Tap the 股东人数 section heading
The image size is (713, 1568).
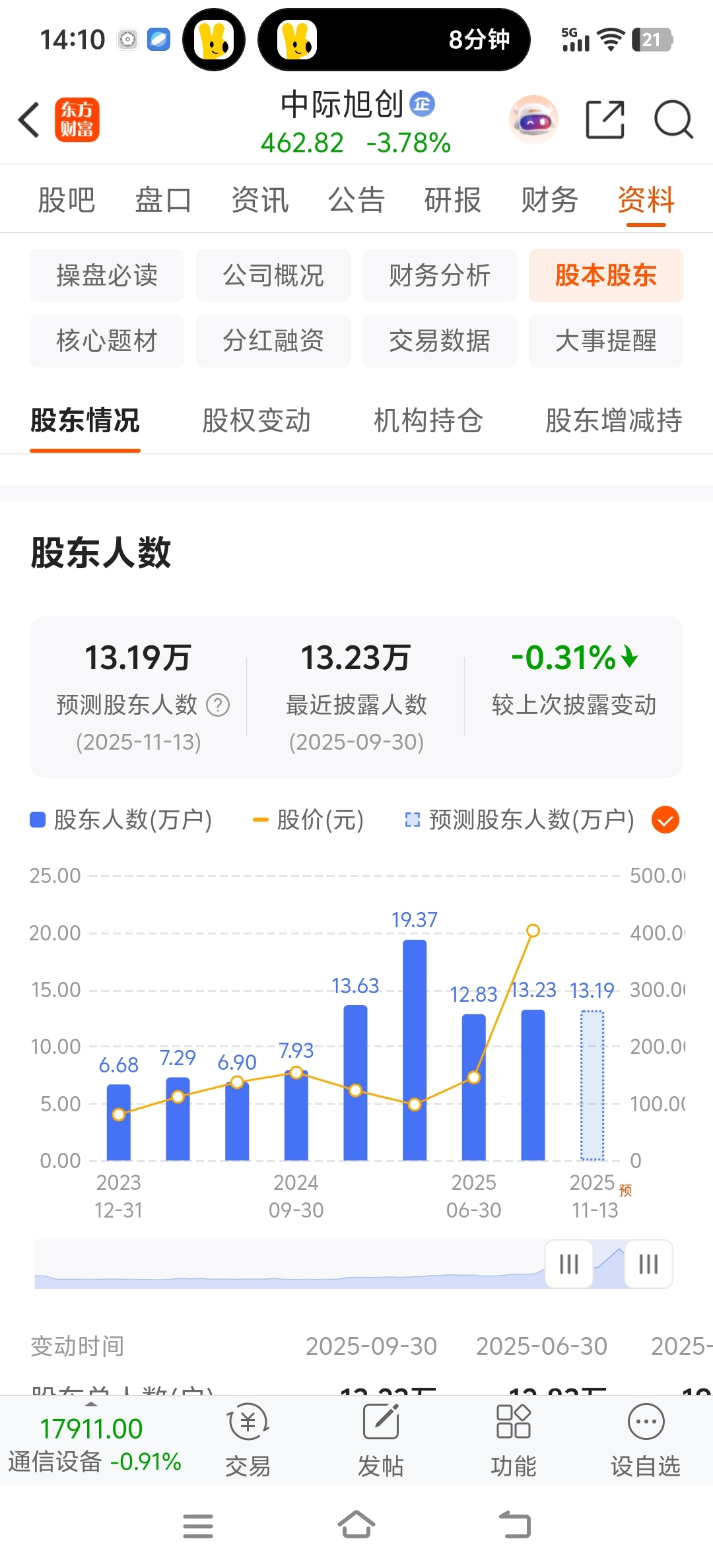(101, 552)
